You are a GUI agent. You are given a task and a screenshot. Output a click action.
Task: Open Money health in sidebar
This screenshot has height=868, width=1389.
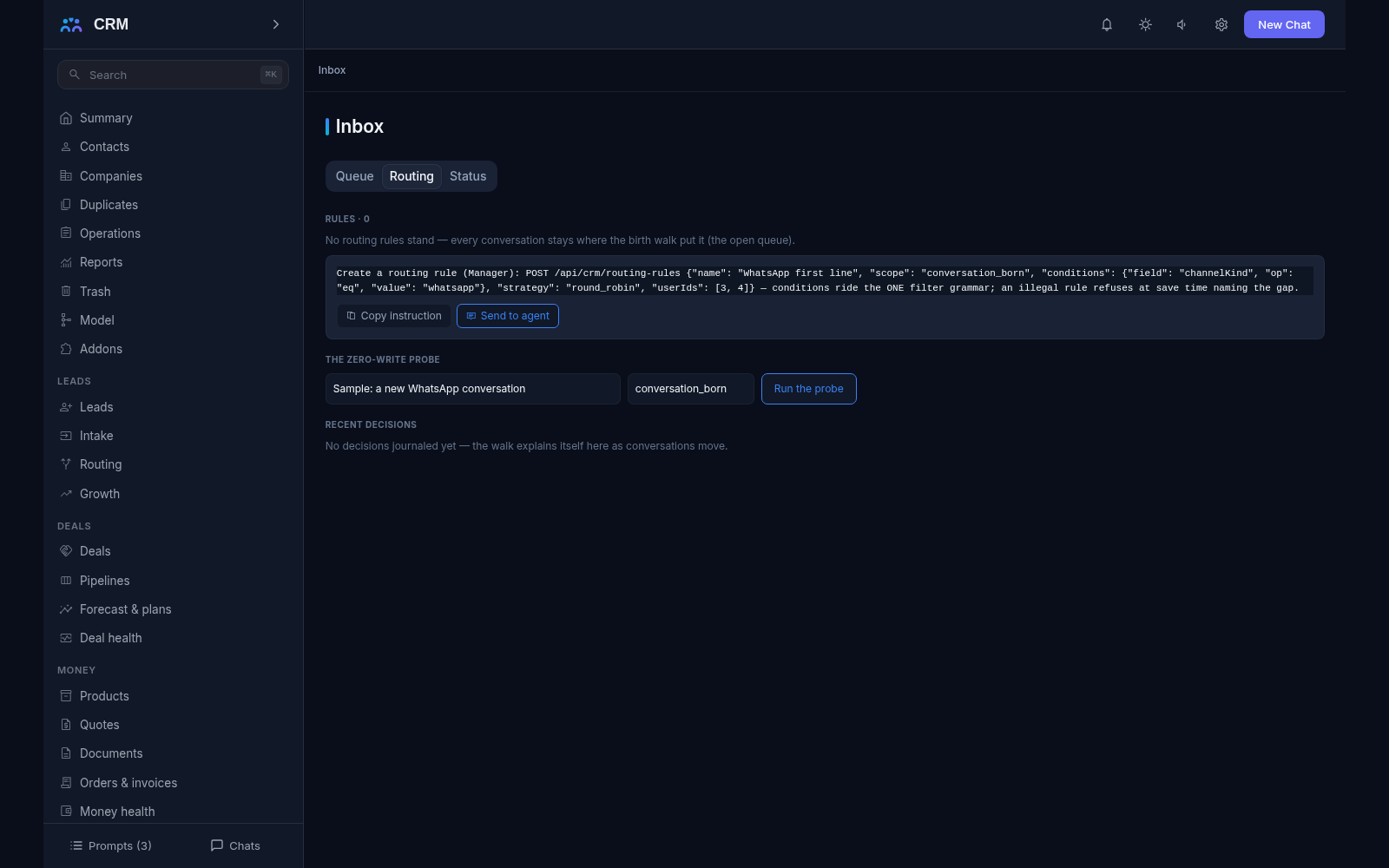click(x=173, y=812)
